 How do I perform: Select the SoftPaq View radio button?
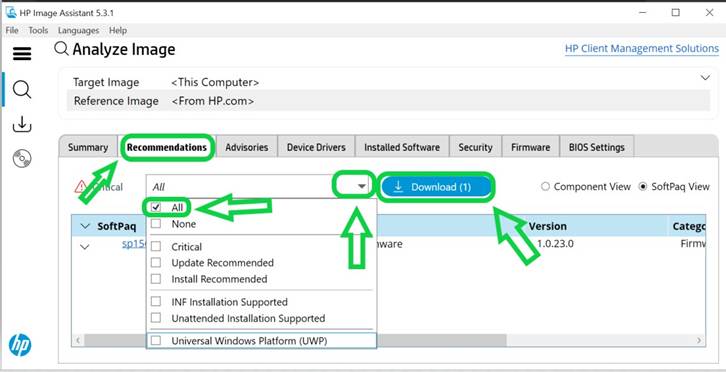(643, 186)
